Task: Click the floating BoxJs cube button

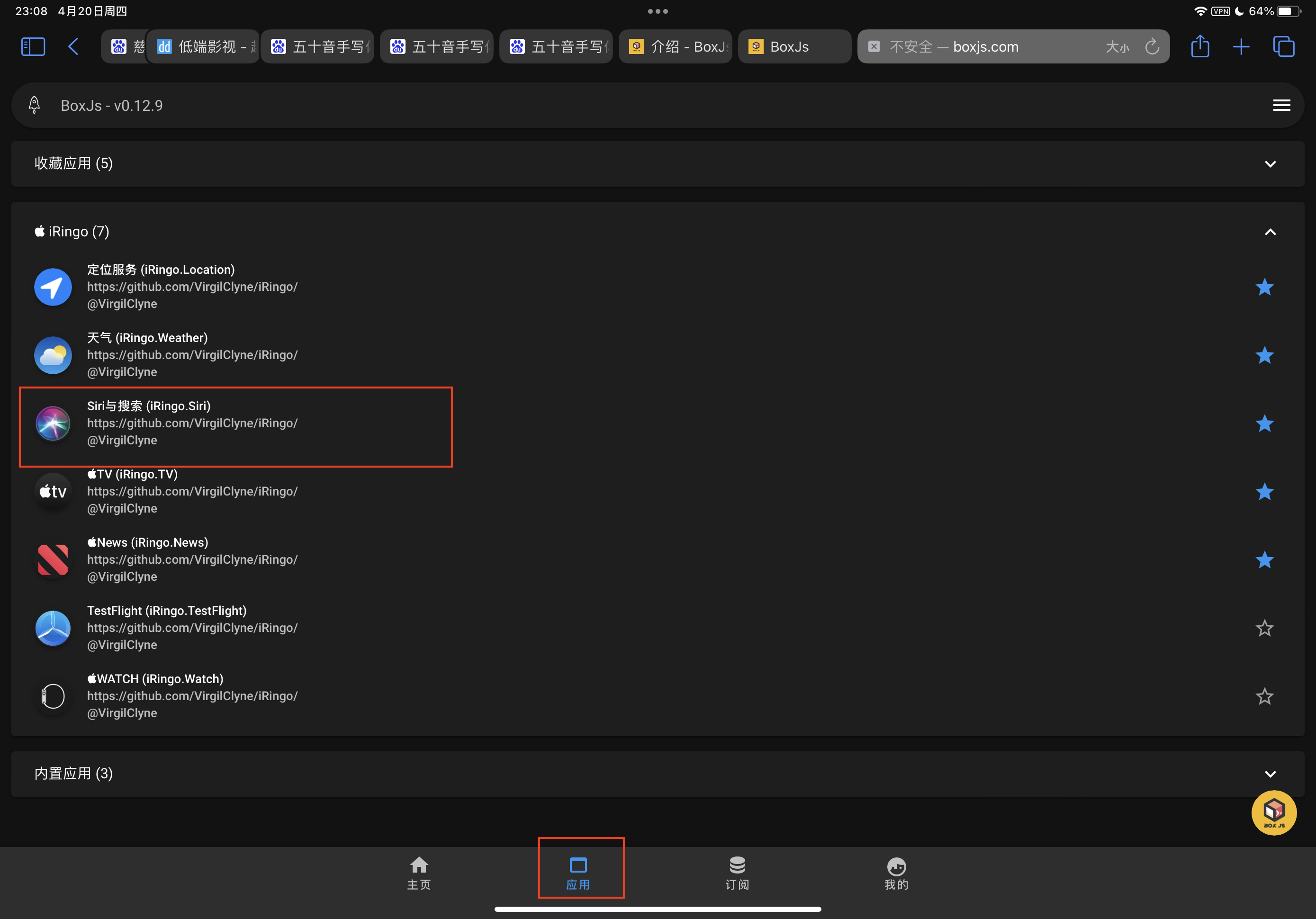Action: 1273,812
